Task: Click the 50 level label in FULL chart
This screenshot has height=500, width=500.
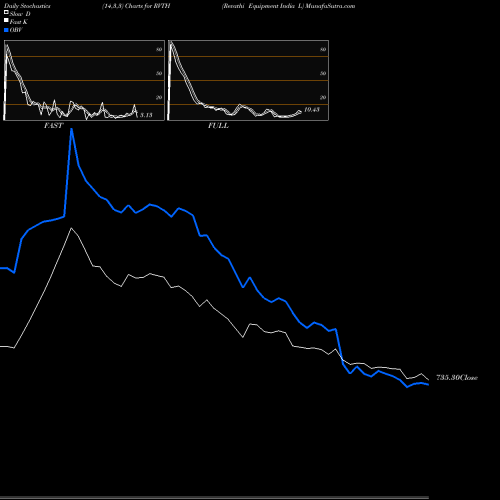Action: (x=323, y=73)
